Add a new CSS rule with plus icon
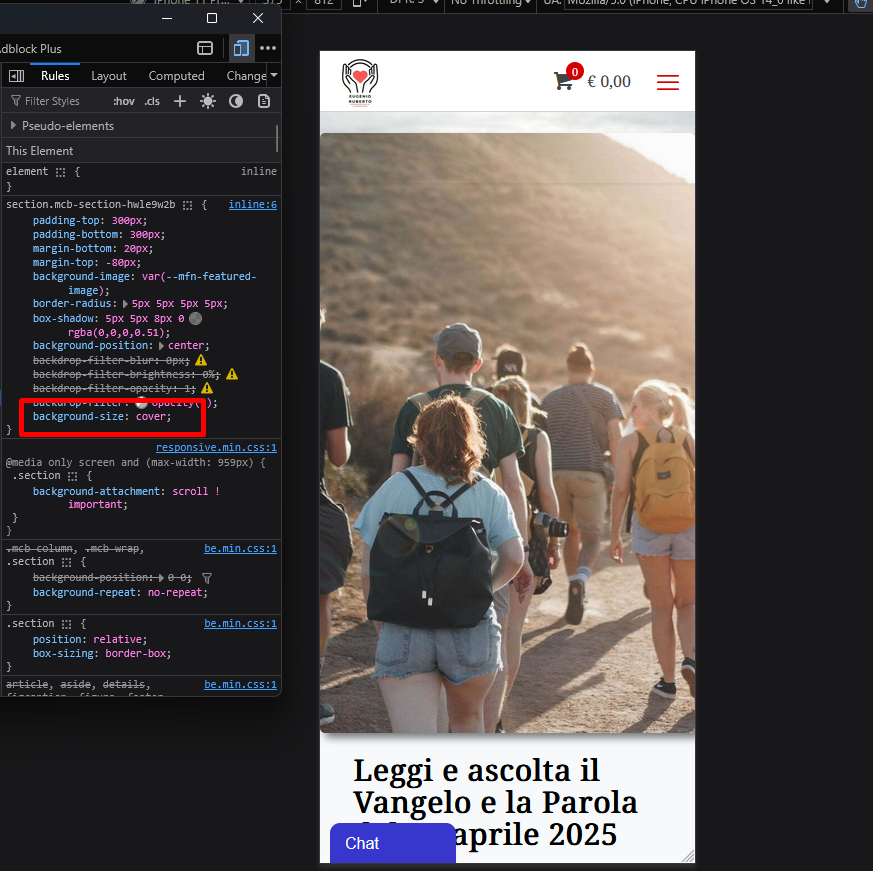873x871 pixels. (180, 101)
